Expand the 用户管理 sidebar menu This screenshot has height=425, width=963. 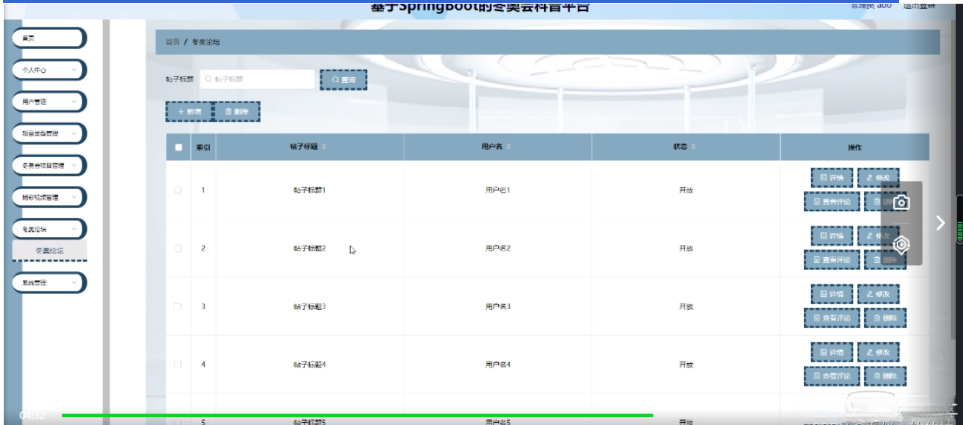[x=49, y=102]
